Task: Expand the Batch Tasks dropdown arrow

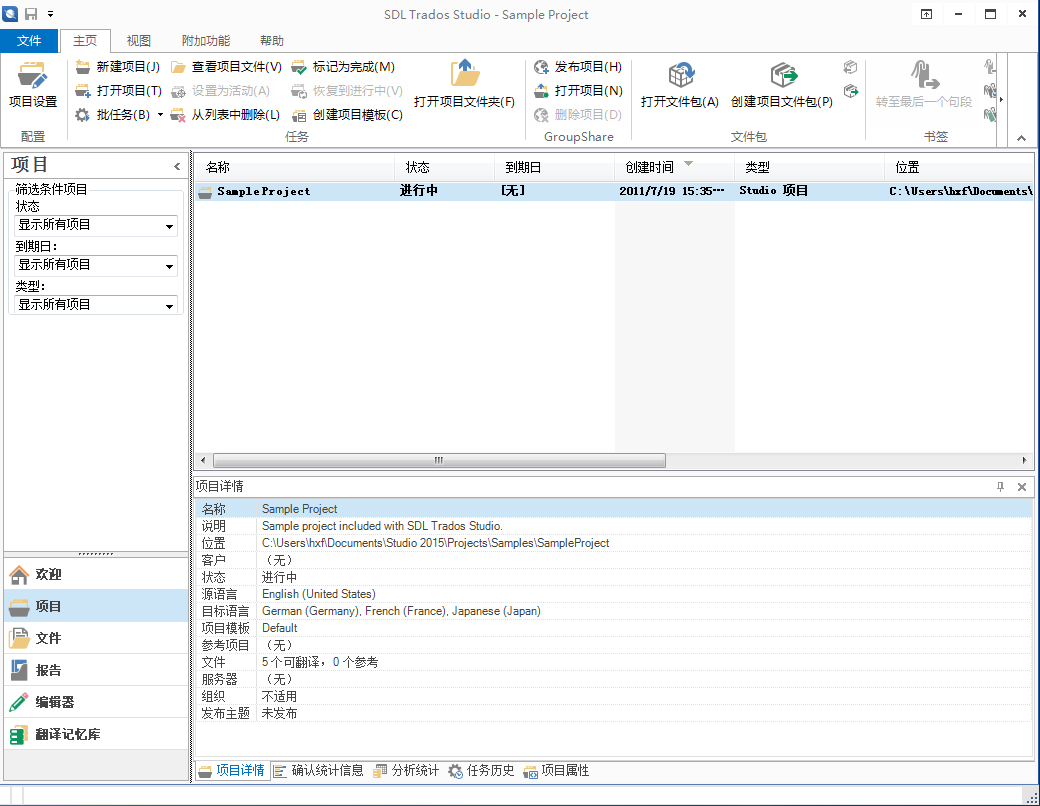Action: click(x=160, y=115)
